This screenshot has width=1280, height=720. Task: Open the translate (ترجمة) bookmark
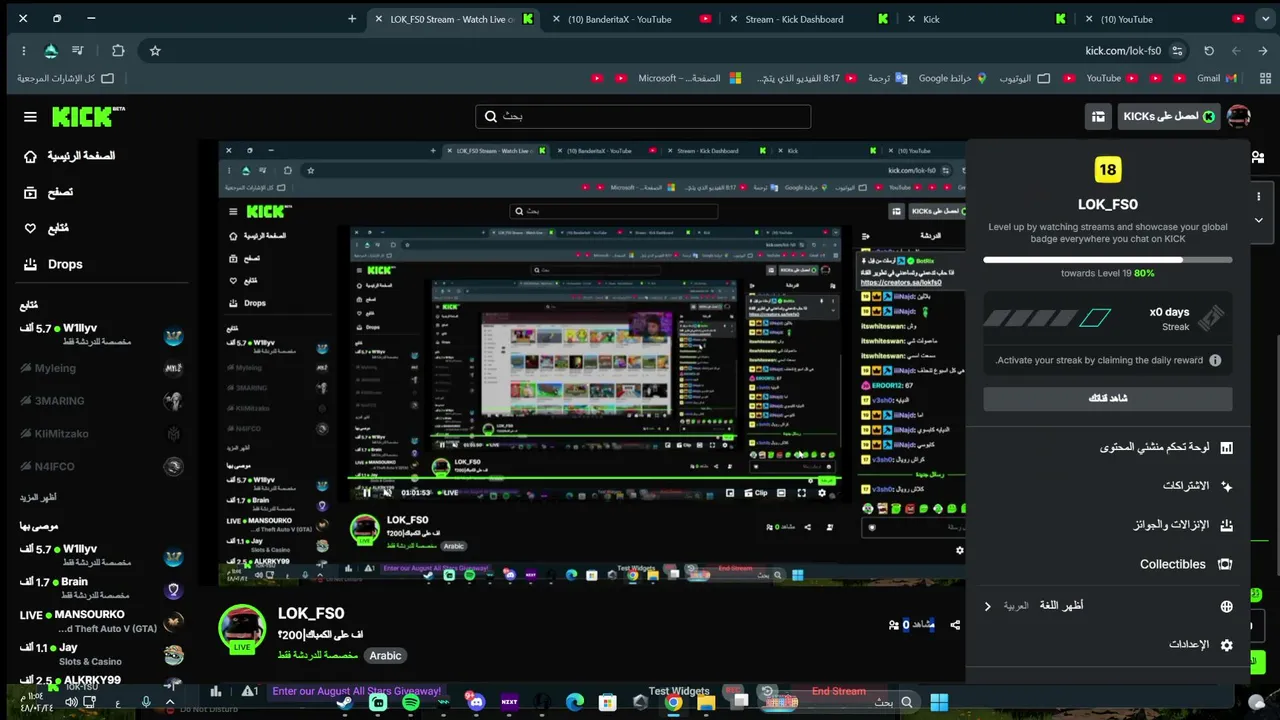pos(887,78)
